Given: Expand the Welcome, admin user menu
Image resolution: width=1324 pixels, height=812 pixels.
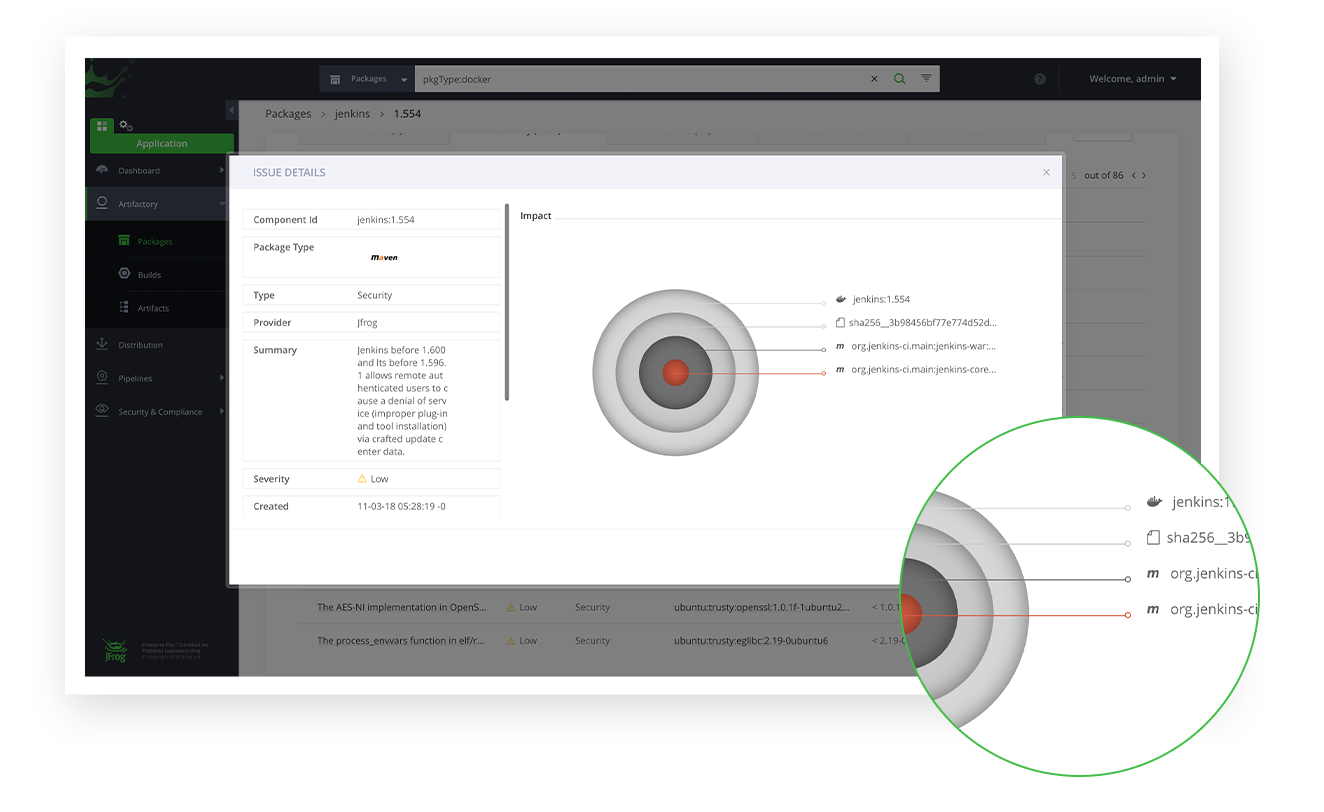Looking at the screenshot, I should [1132, 79].
